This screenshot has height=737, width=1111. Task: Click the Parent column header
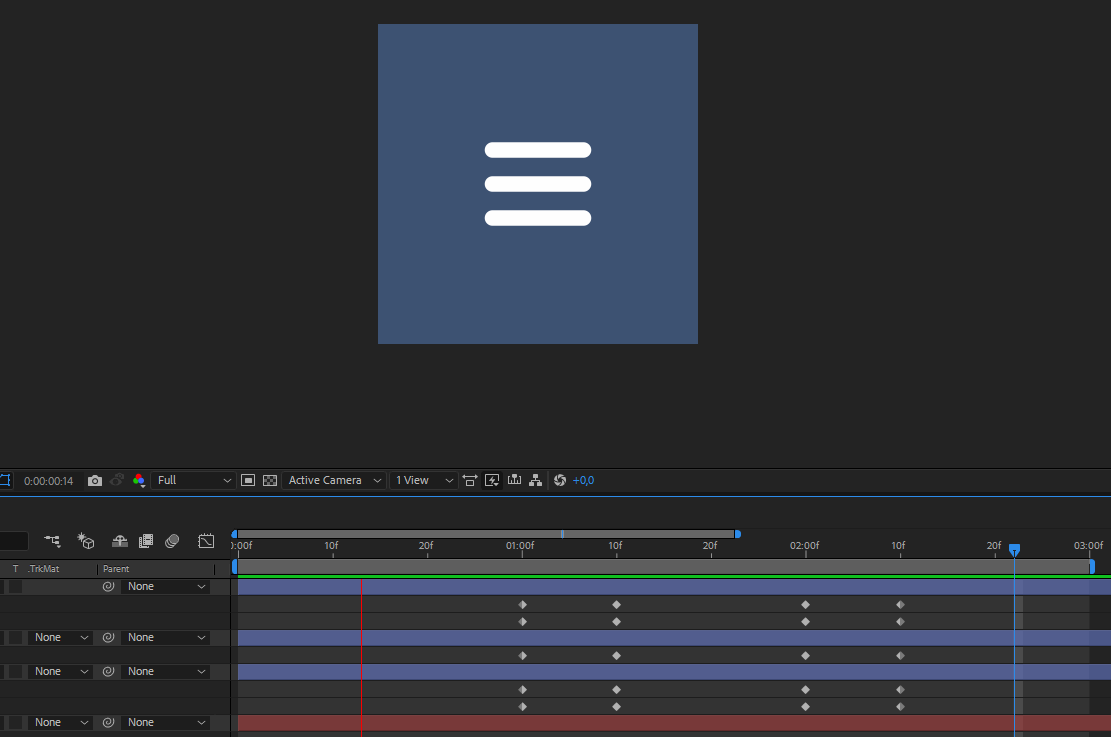coord(116,569)
